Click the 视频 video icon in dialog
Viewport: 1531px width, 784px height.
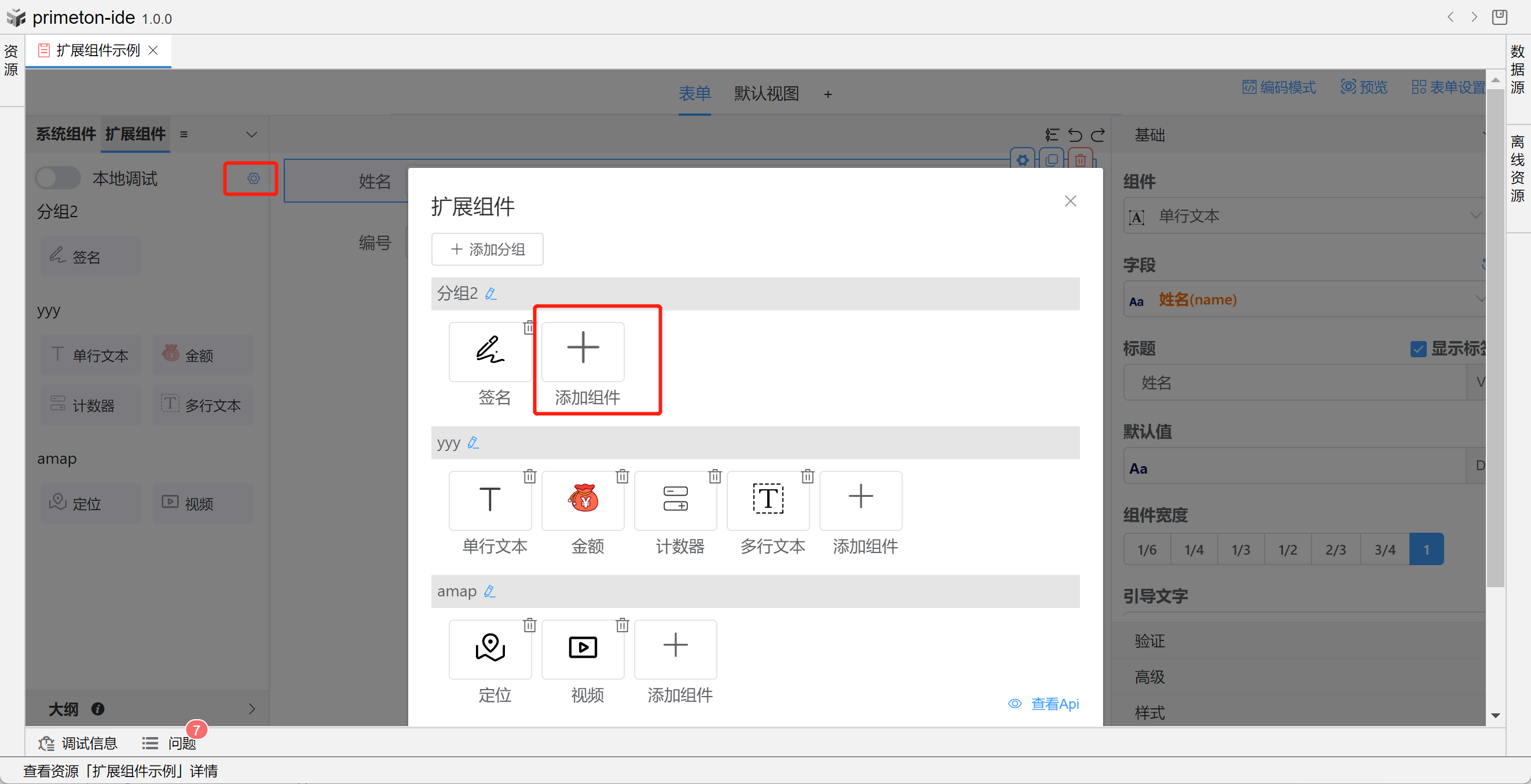pos(583,648)
